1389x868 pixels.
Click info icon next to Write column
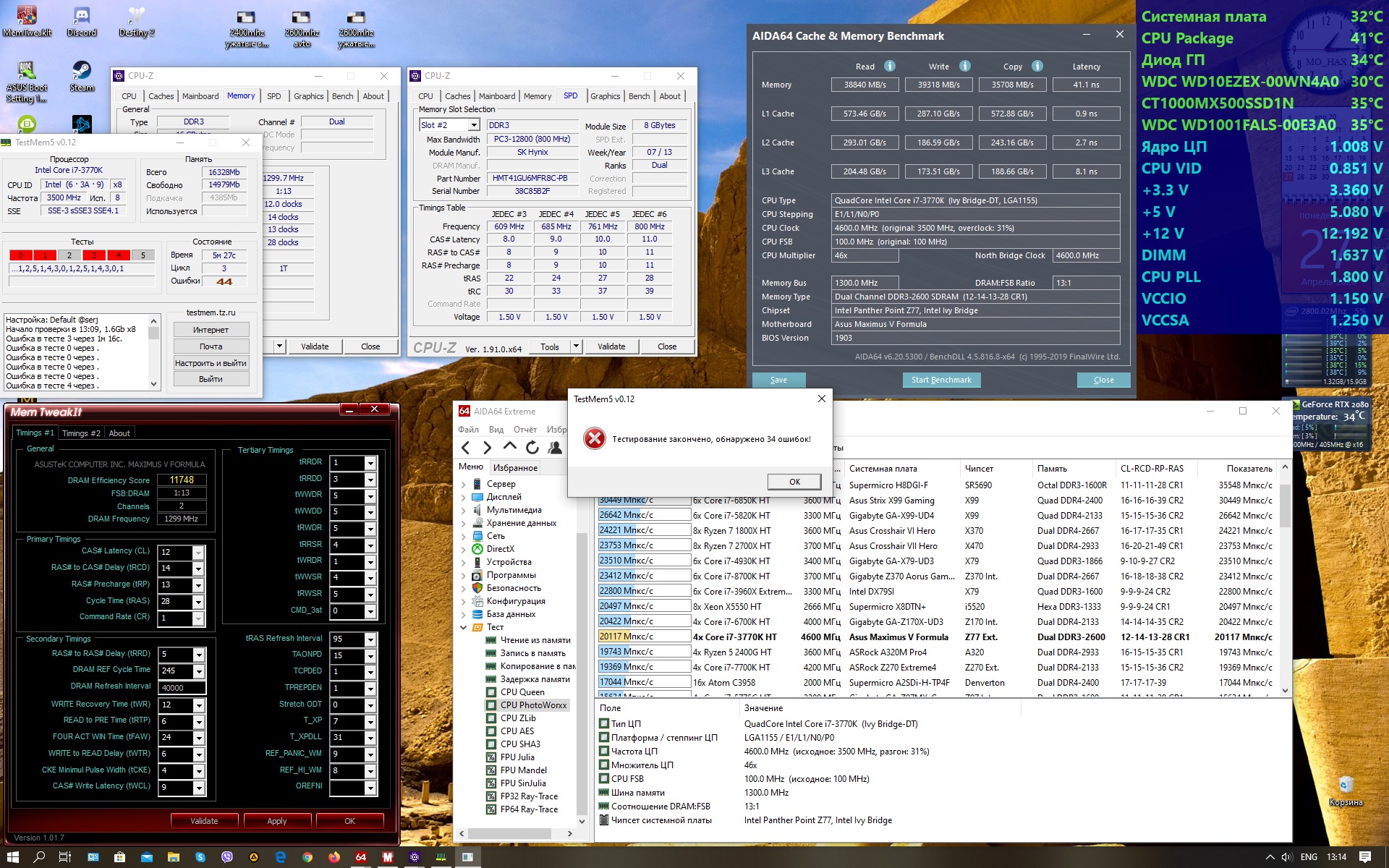[964, 66]
